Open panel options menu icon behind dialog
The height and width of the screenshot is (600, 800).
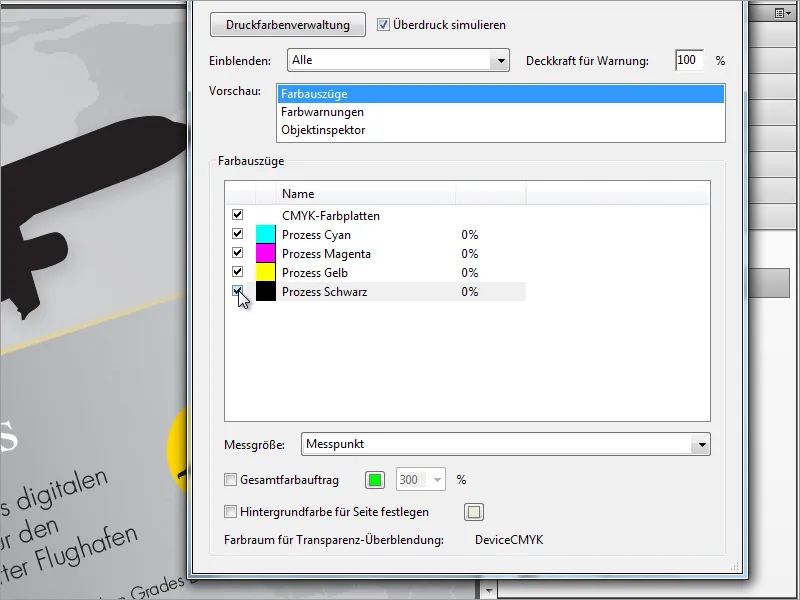(782, 13)
